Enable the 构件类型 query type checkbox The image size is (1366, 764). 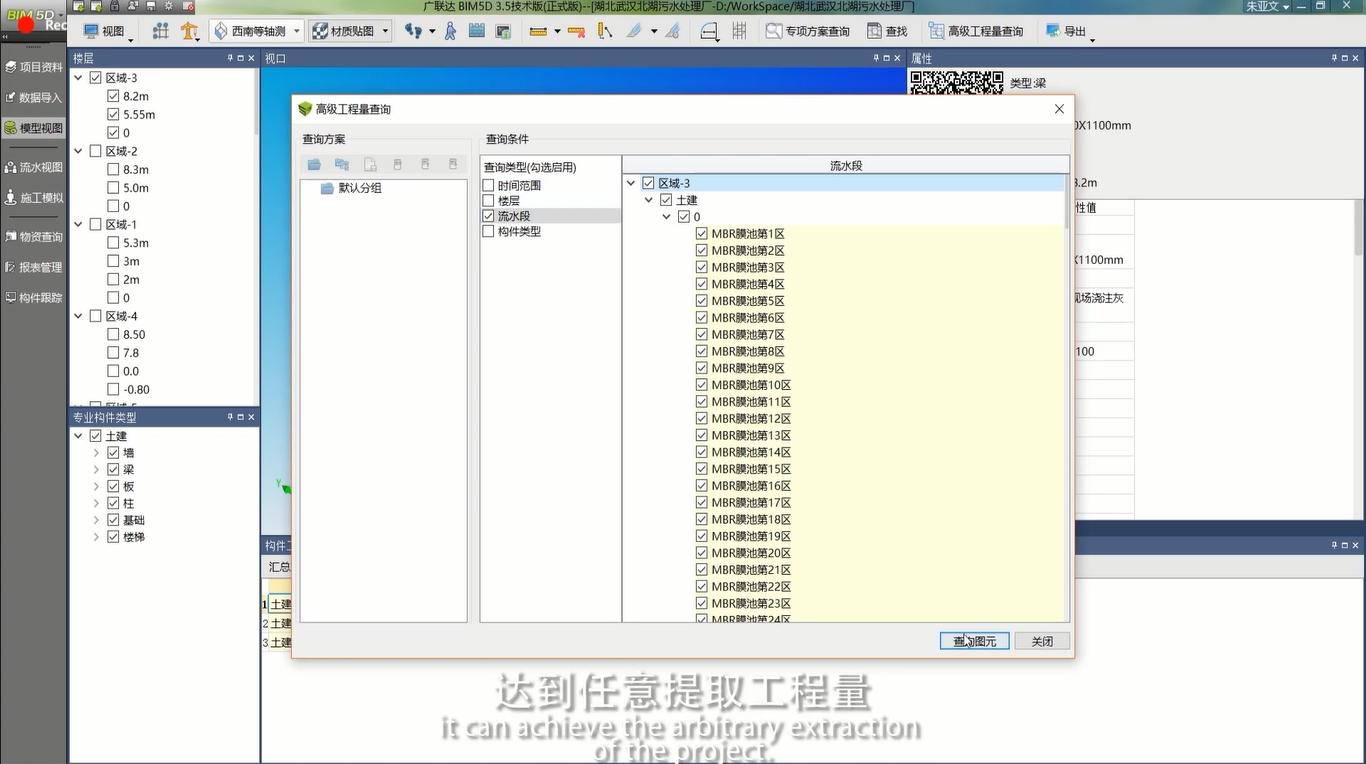pos(488,231)
